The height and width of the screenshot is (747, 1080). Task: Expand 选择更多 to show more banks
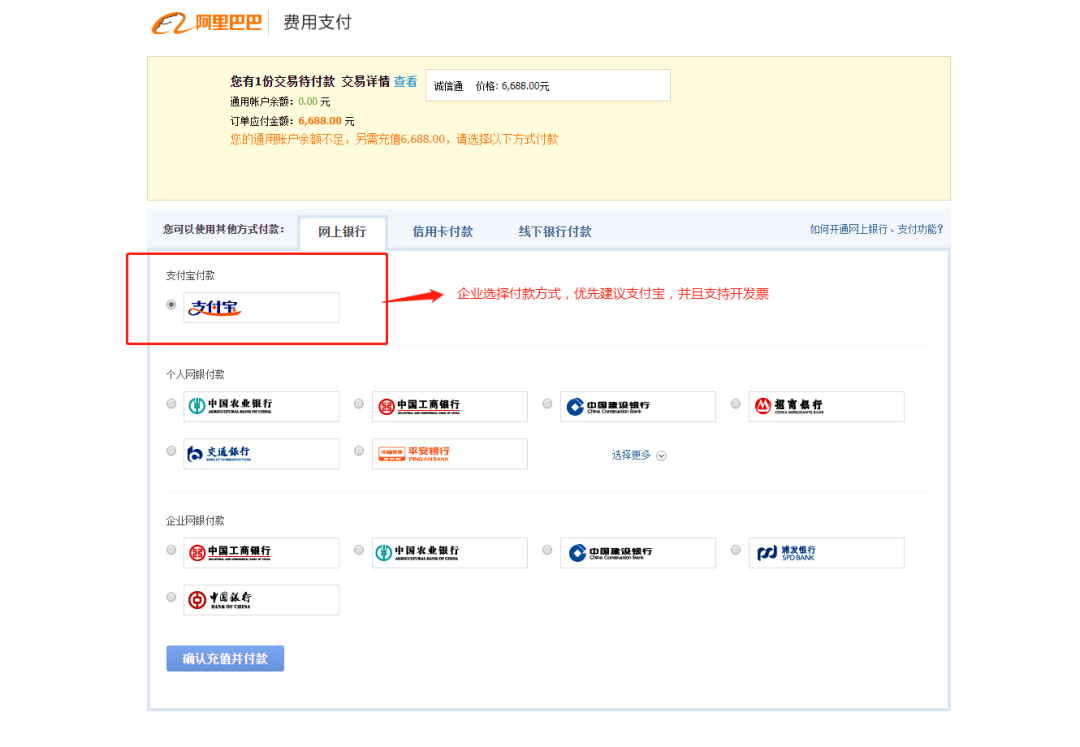(638, 455)
